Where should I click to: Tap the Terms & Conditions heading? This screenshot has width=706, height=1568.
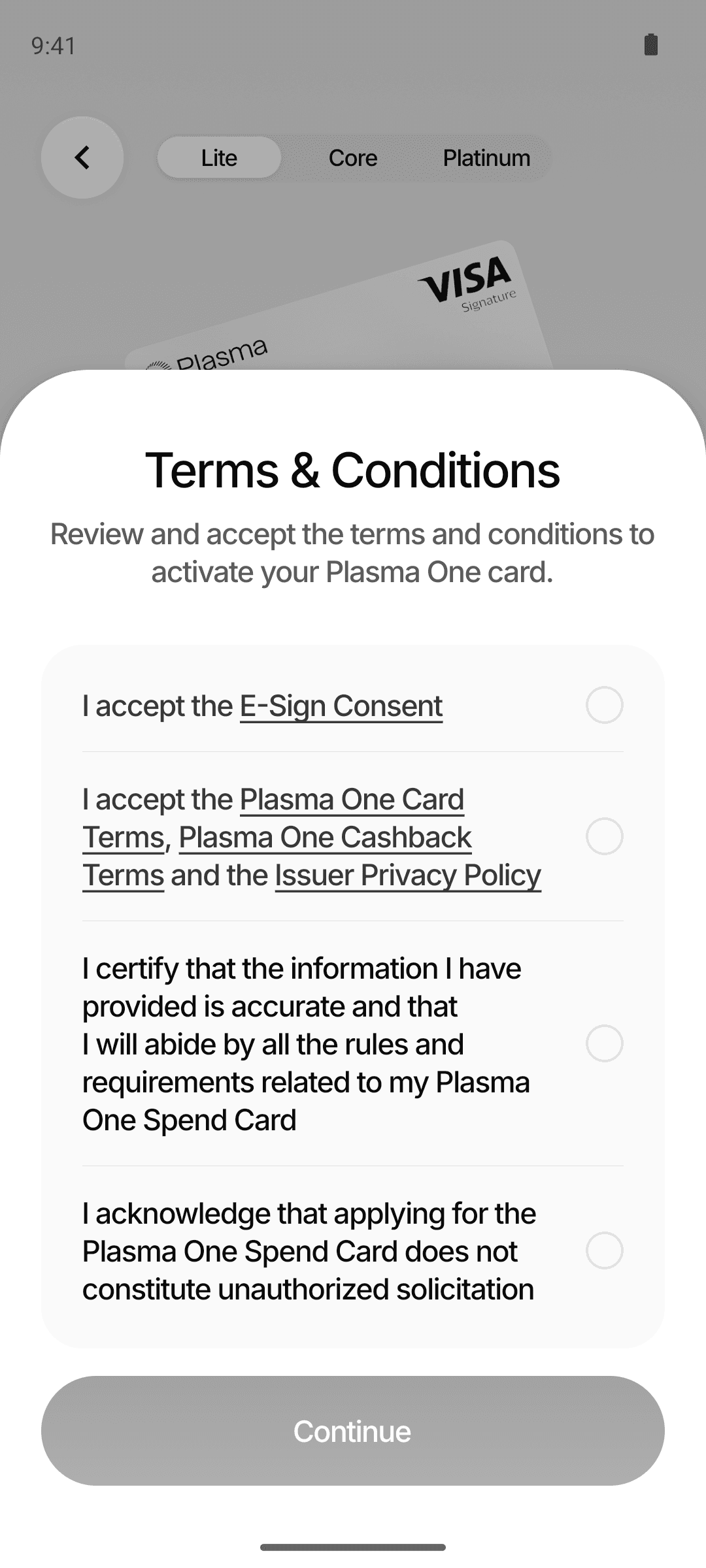point(353,470)
